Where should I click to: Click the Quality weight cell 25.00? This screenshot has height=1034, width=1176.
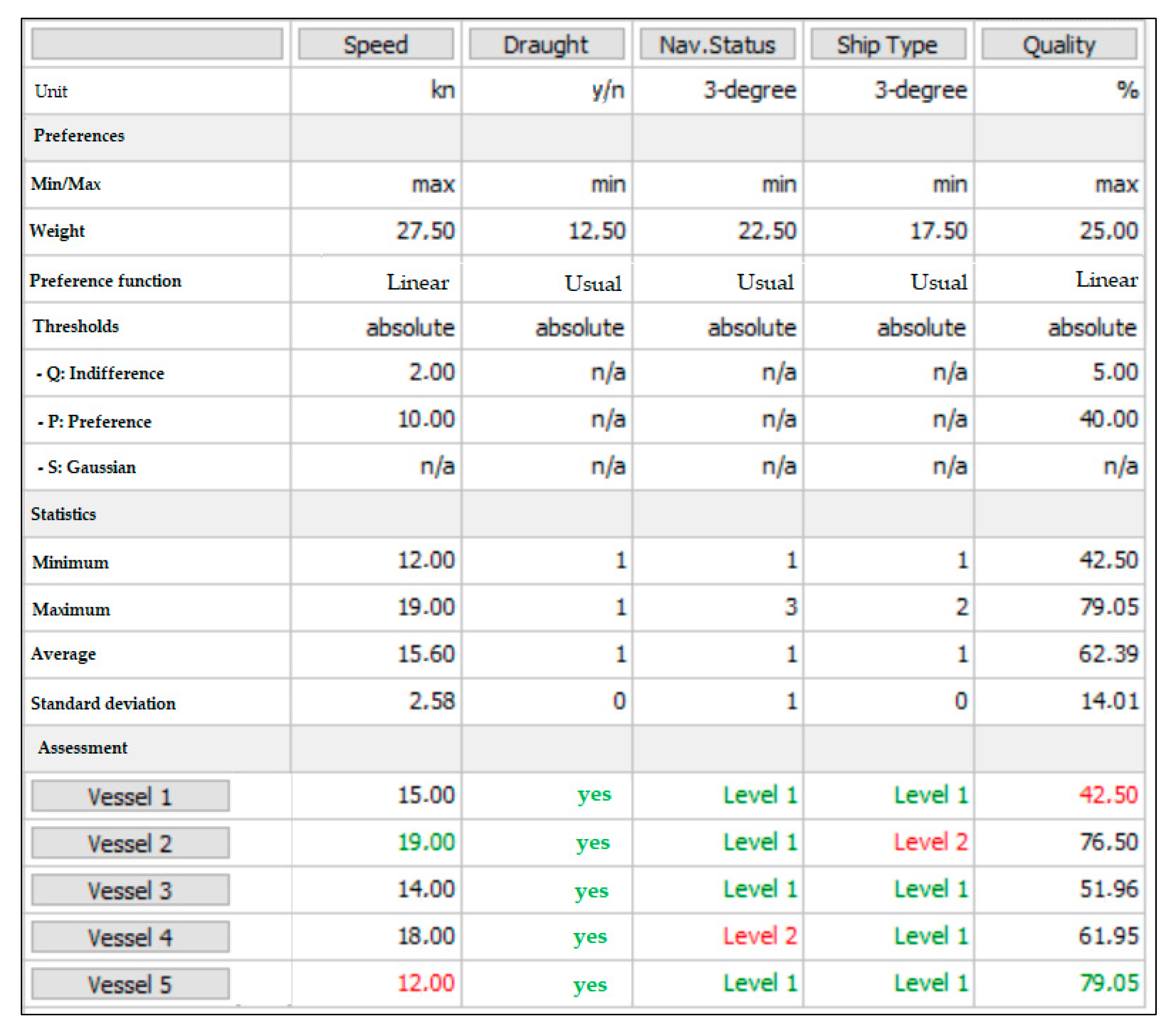pyautogui.click(x=1108, y=231)
